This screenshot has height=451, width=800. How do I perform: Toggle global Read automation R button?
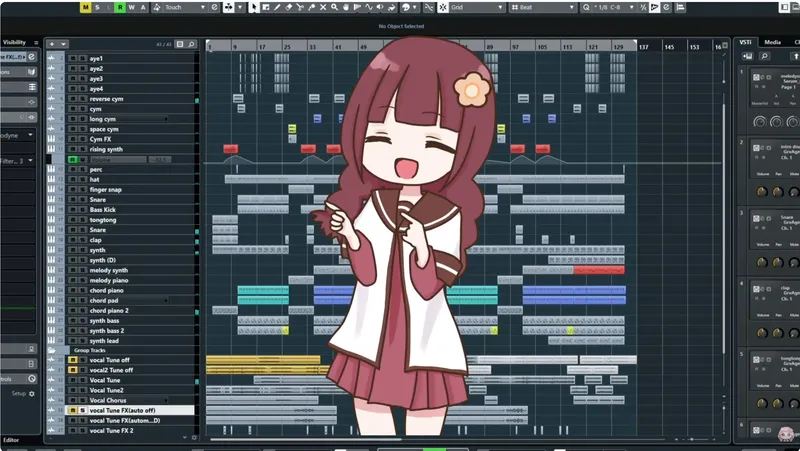pyautogui.click(x=120, y=7)
